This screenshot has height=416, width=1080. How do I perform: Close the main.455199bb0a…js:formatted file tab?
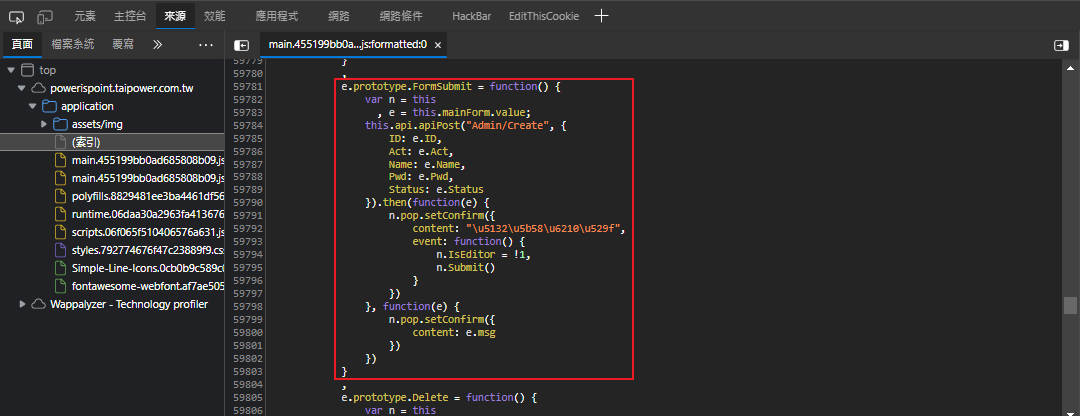click(x=437, y=45)
